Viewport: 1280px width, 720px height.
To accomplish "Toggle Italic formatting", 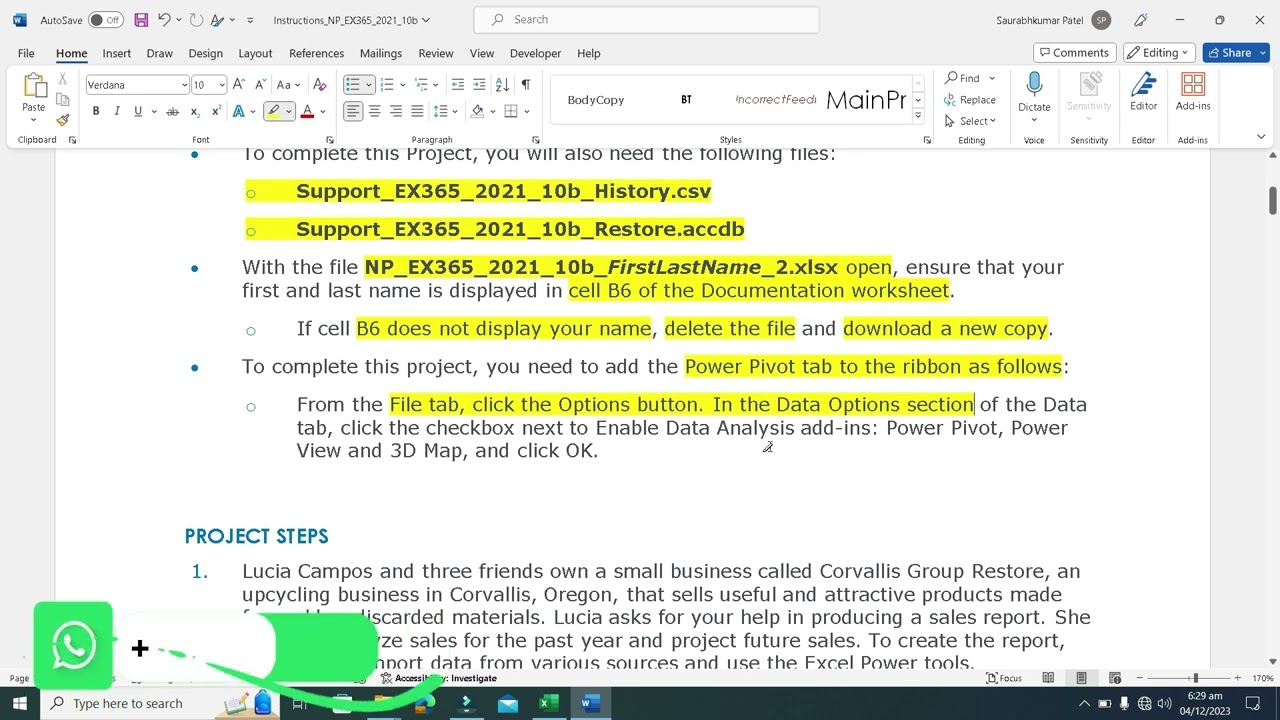I will click(117, 111).
